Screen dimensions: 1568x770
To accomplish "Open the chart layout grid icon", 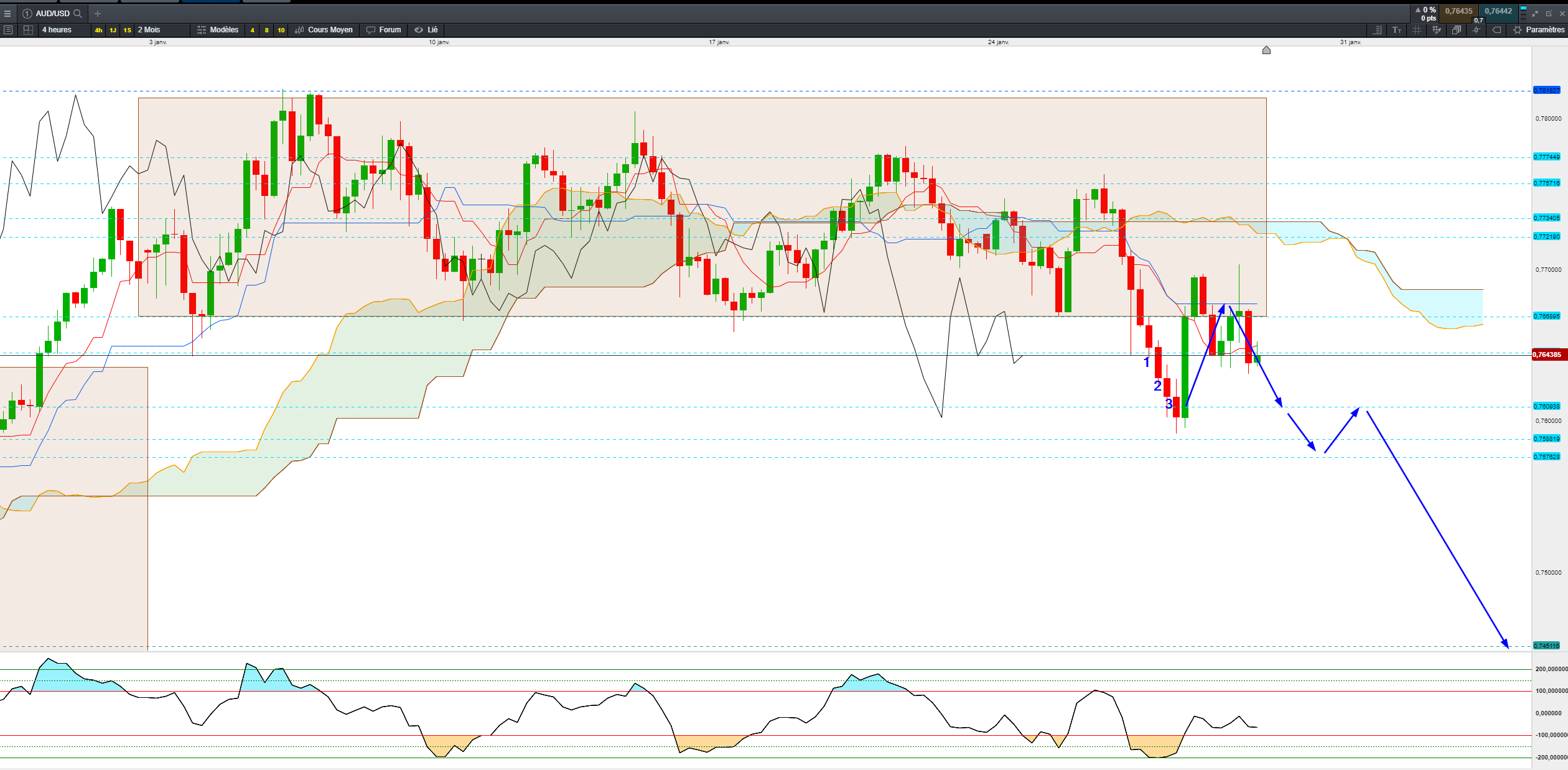I will 28,30.
